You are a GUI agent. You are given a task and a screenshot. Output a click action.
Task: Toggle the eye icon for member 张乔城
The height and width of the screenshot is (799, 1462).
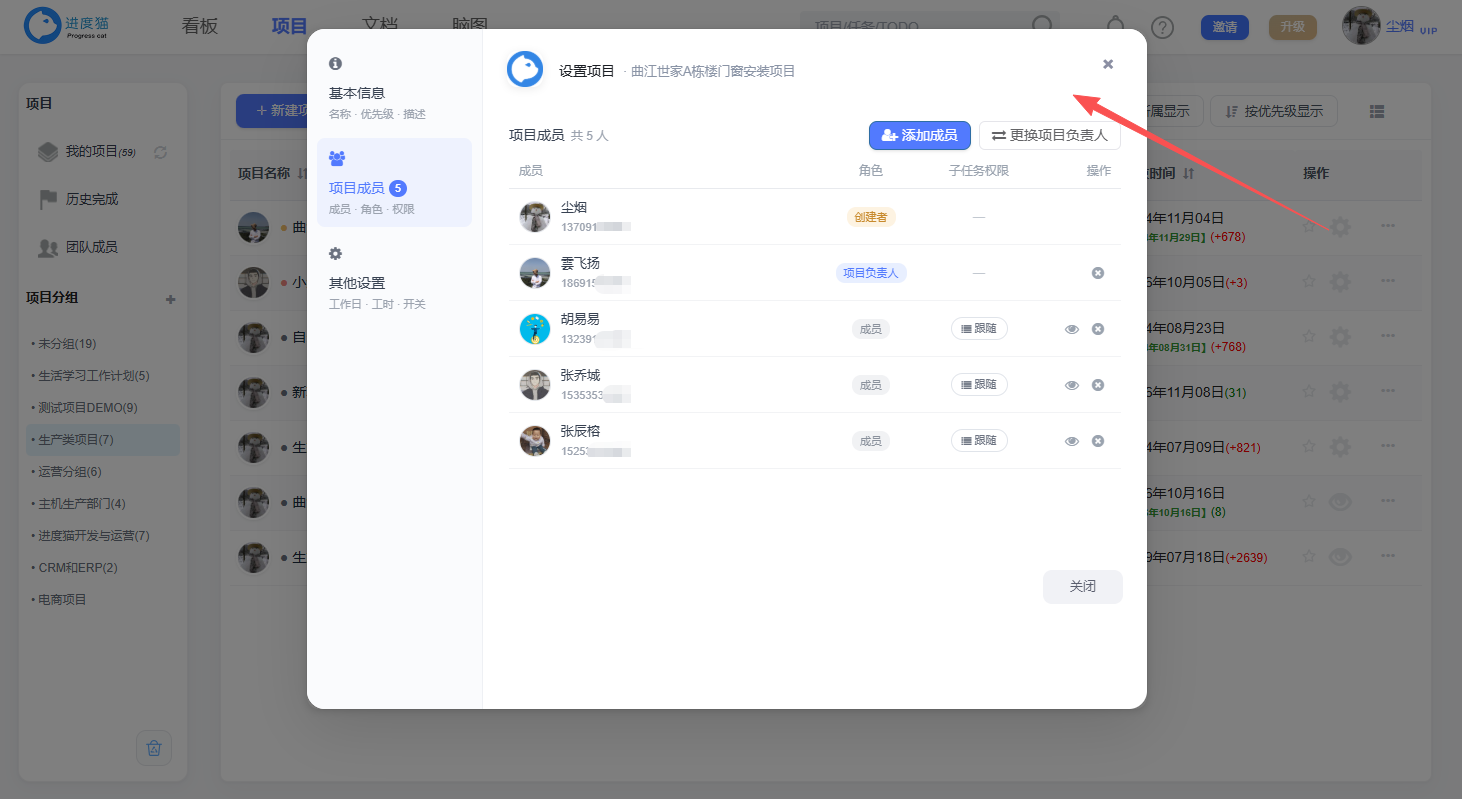[1072, 385]
